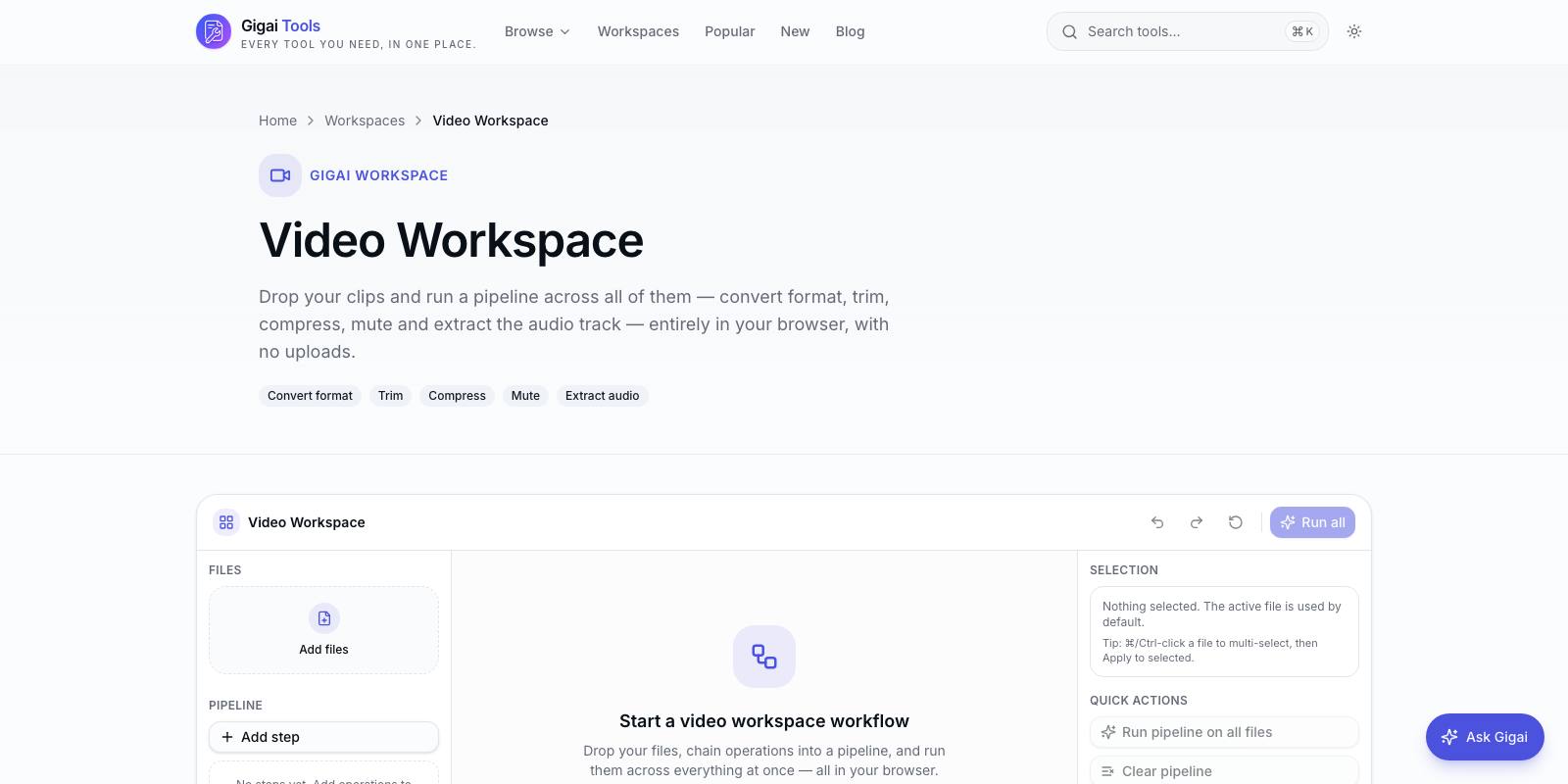Click the SELECTION section heading

tap(1124, 570)
